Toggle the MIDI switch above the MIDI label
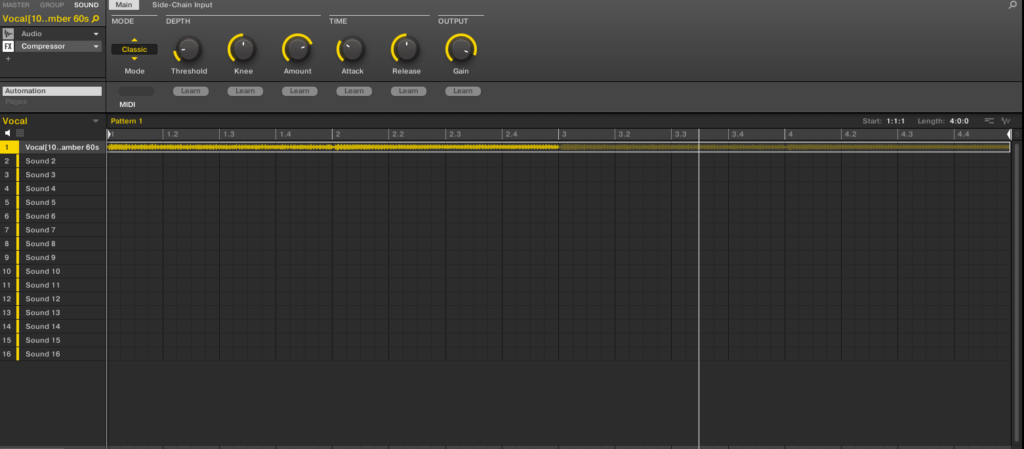 pos(136,91)
